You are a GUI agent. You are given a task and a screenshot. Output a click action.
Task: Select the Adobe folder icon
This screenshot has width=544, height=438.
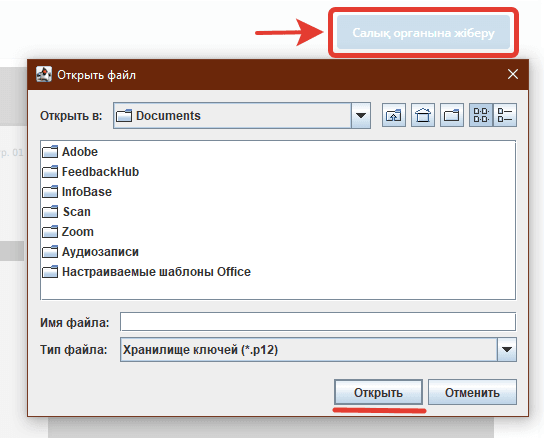(50, 152)
